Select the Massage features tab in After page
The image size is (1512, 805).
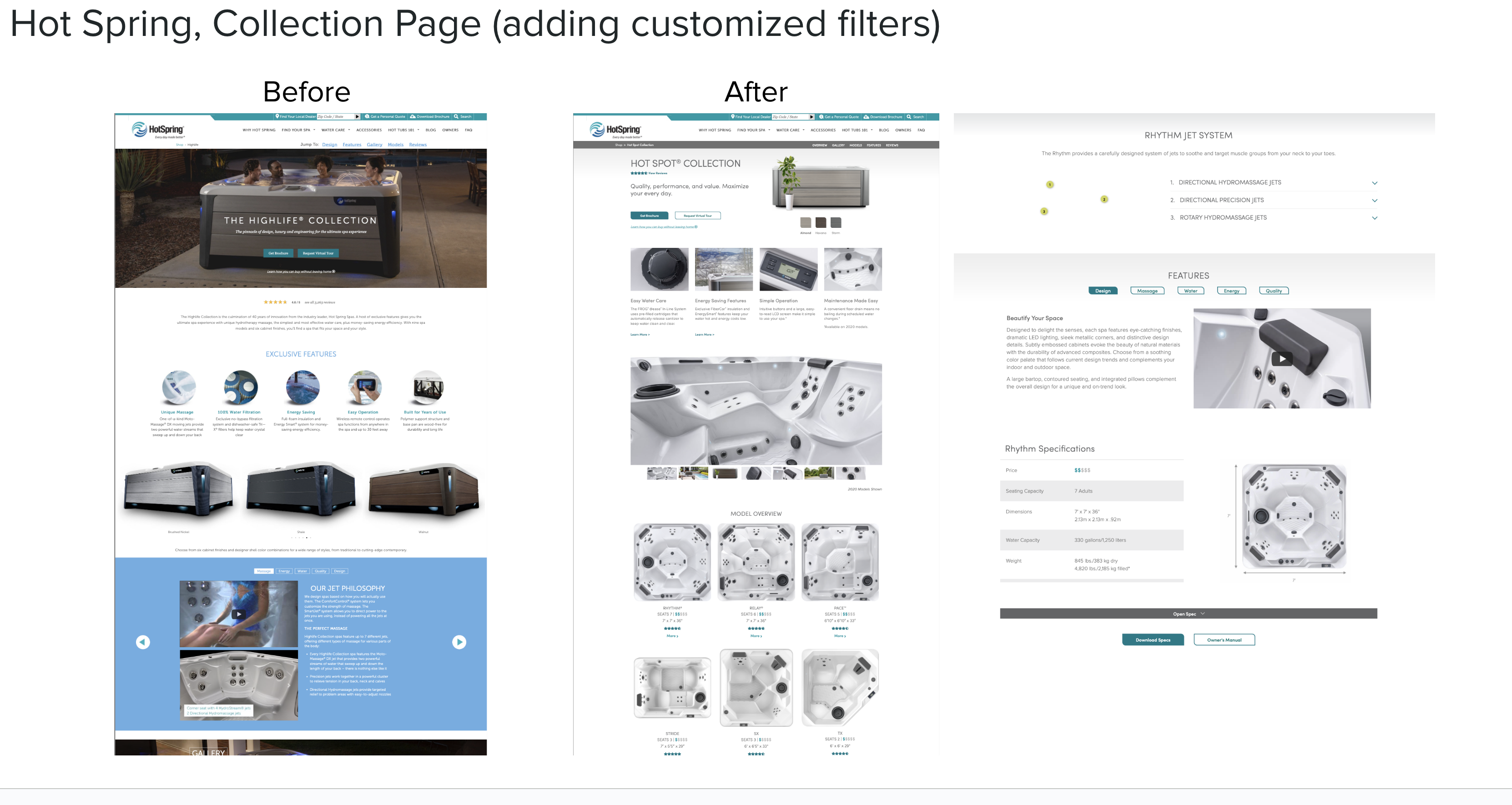pyautogui.click(x=1148, y=291)
